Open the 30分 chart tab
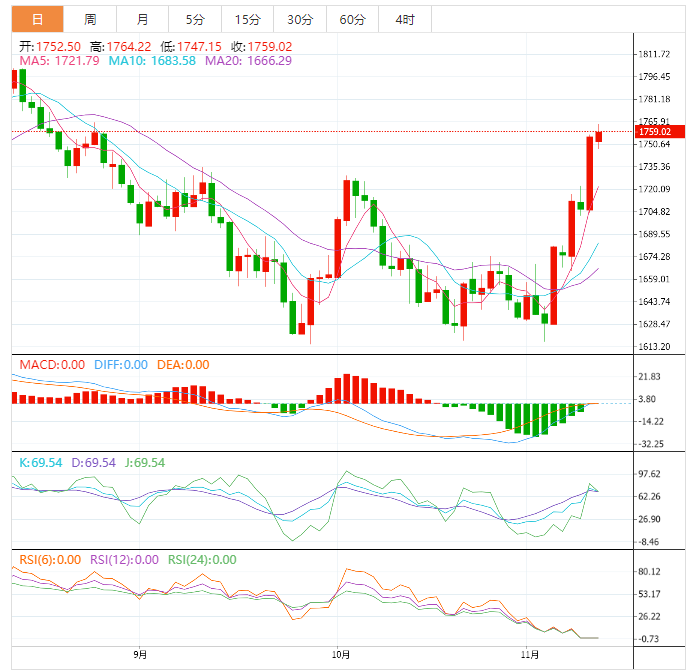This screenshot has width=690, height=672. [300, 19]
